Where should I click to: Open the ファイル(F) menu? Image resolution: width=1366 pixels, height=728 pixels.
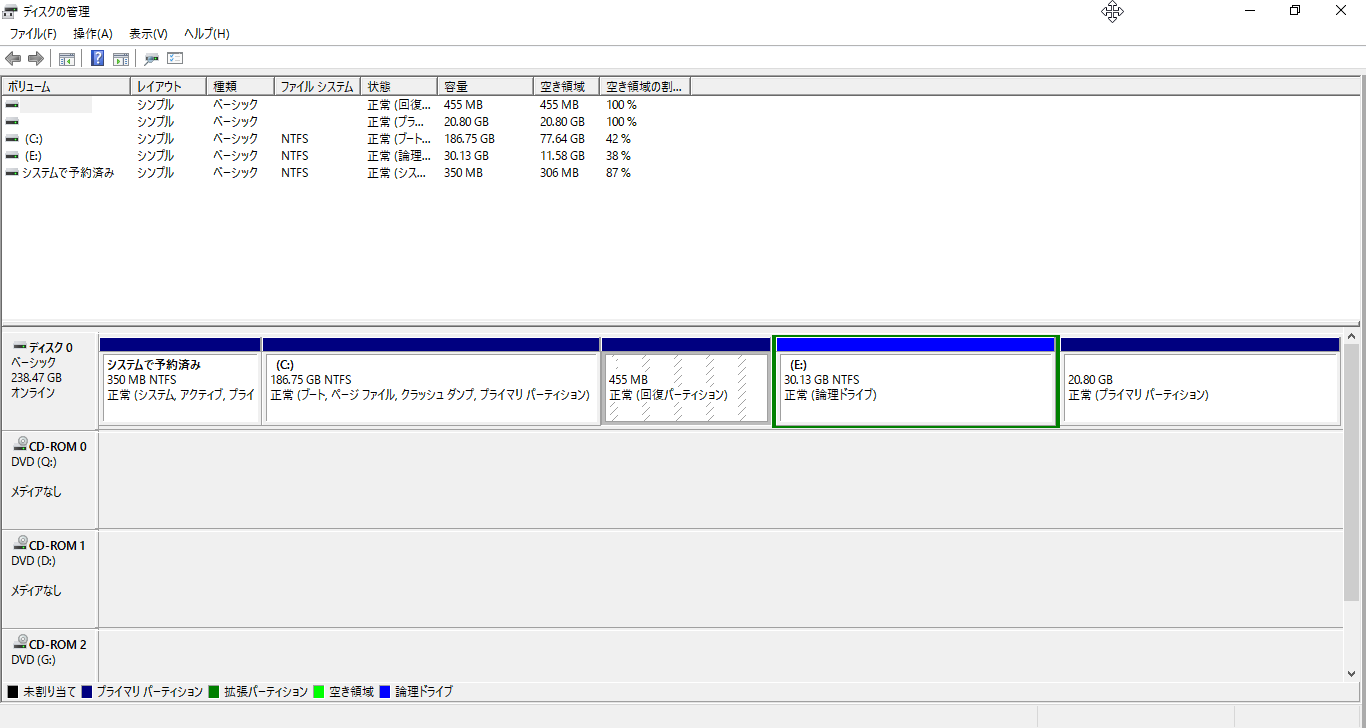(33, 34)
